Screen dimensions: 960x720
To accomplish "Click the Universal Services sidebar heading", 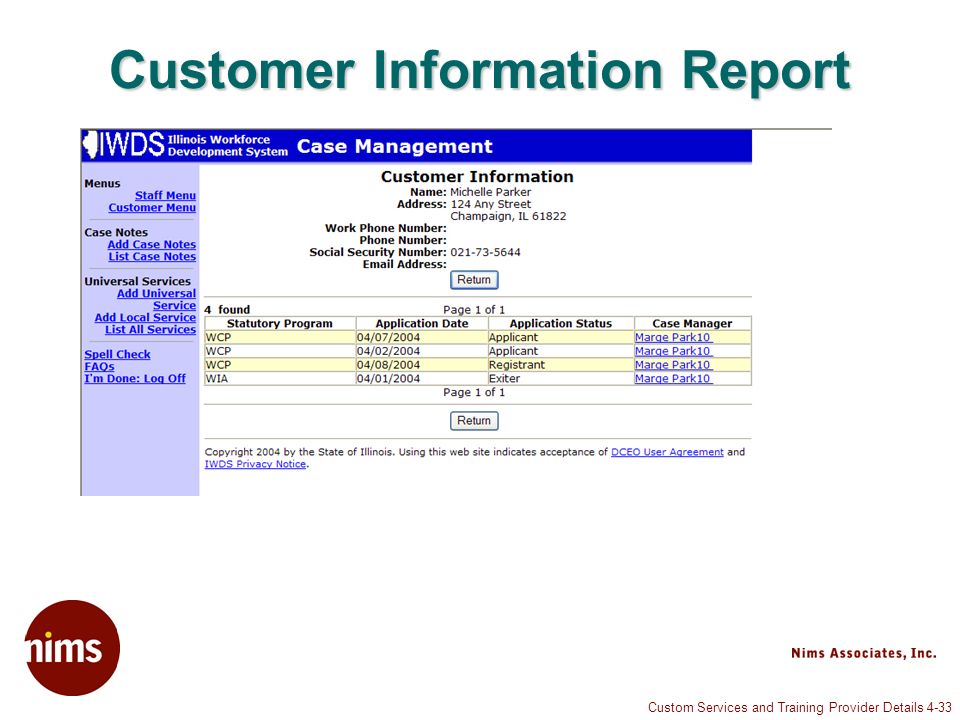I will [138, 281].
